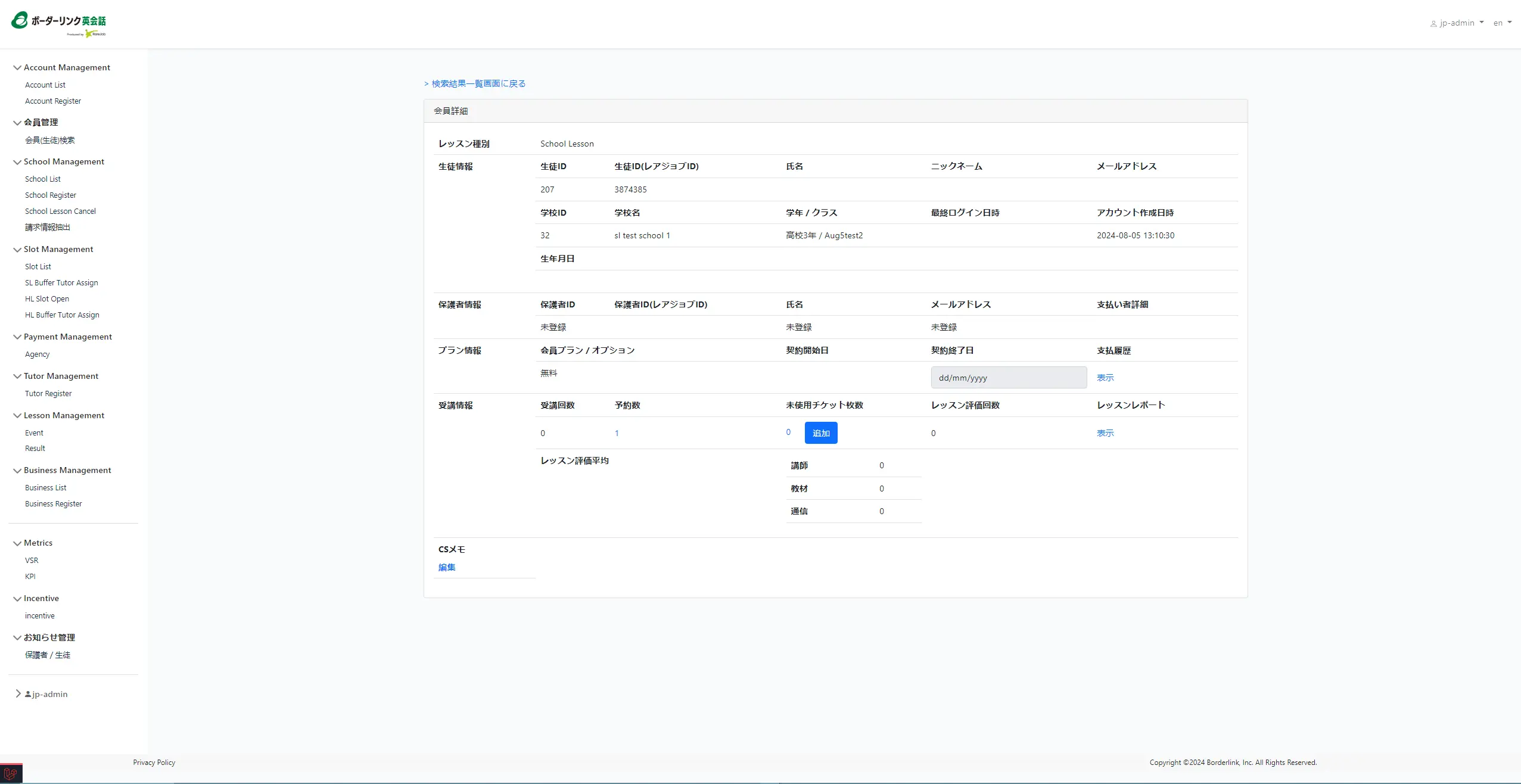The image size is (1521, 784).
Task: Click the Borderlink Eikaiwa logo
Action: (58, 24)
